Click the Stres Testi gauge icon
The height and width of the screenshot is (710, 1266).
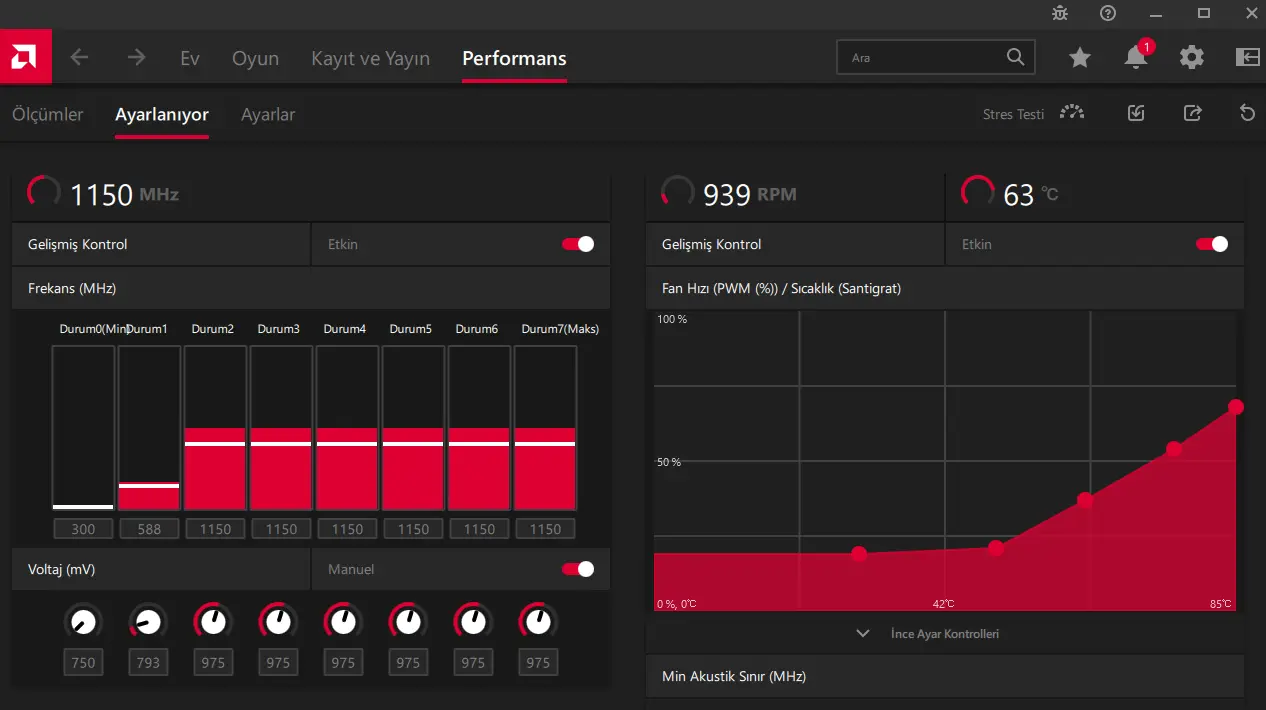pos(1072,113)
